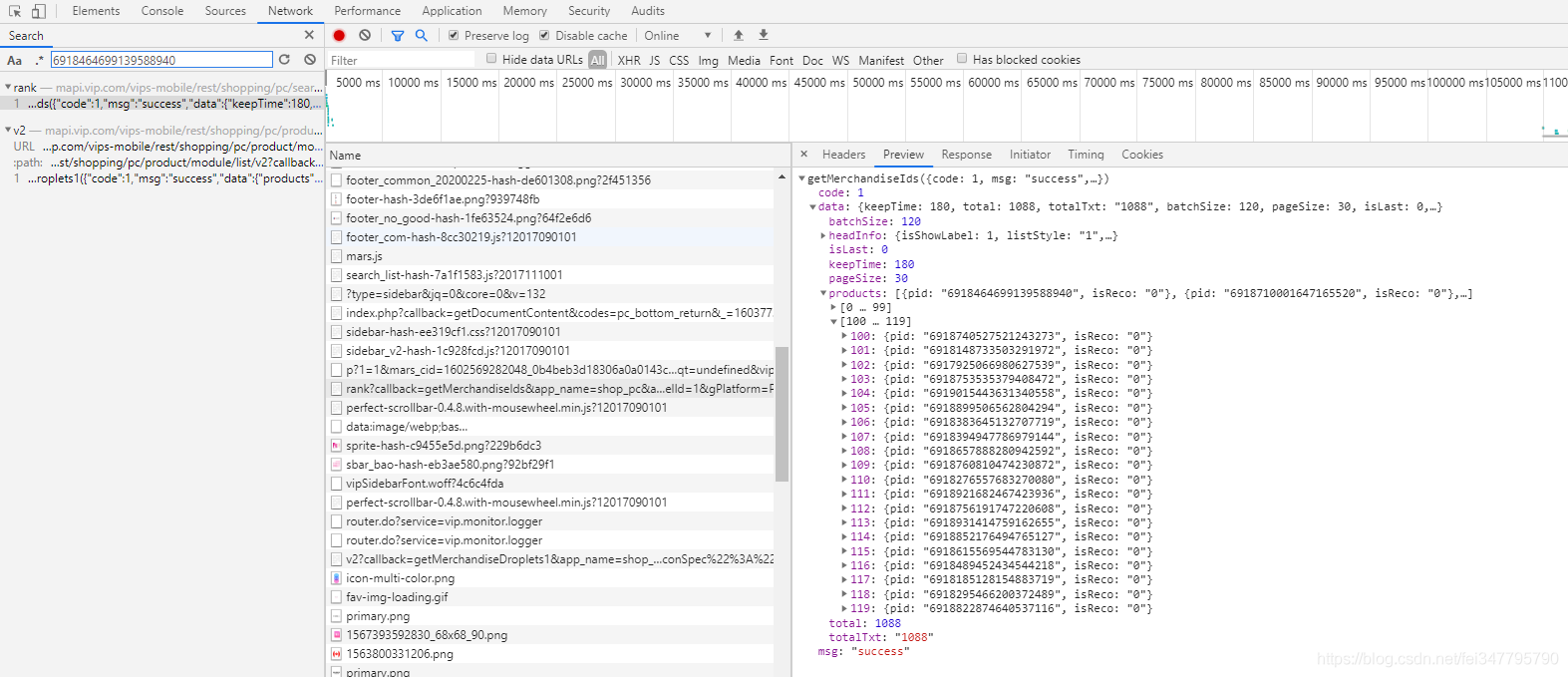Open the Performance tab
Image resolution: width=1568 pixels, height=677 pixels.
pos(367,11)
